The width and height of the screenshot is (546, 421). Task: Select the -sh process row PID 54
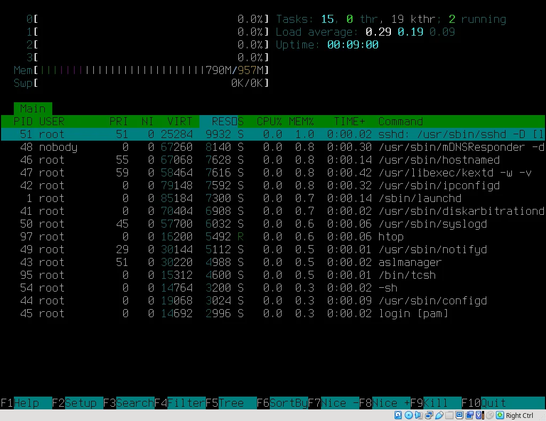(x=273, y=288)
